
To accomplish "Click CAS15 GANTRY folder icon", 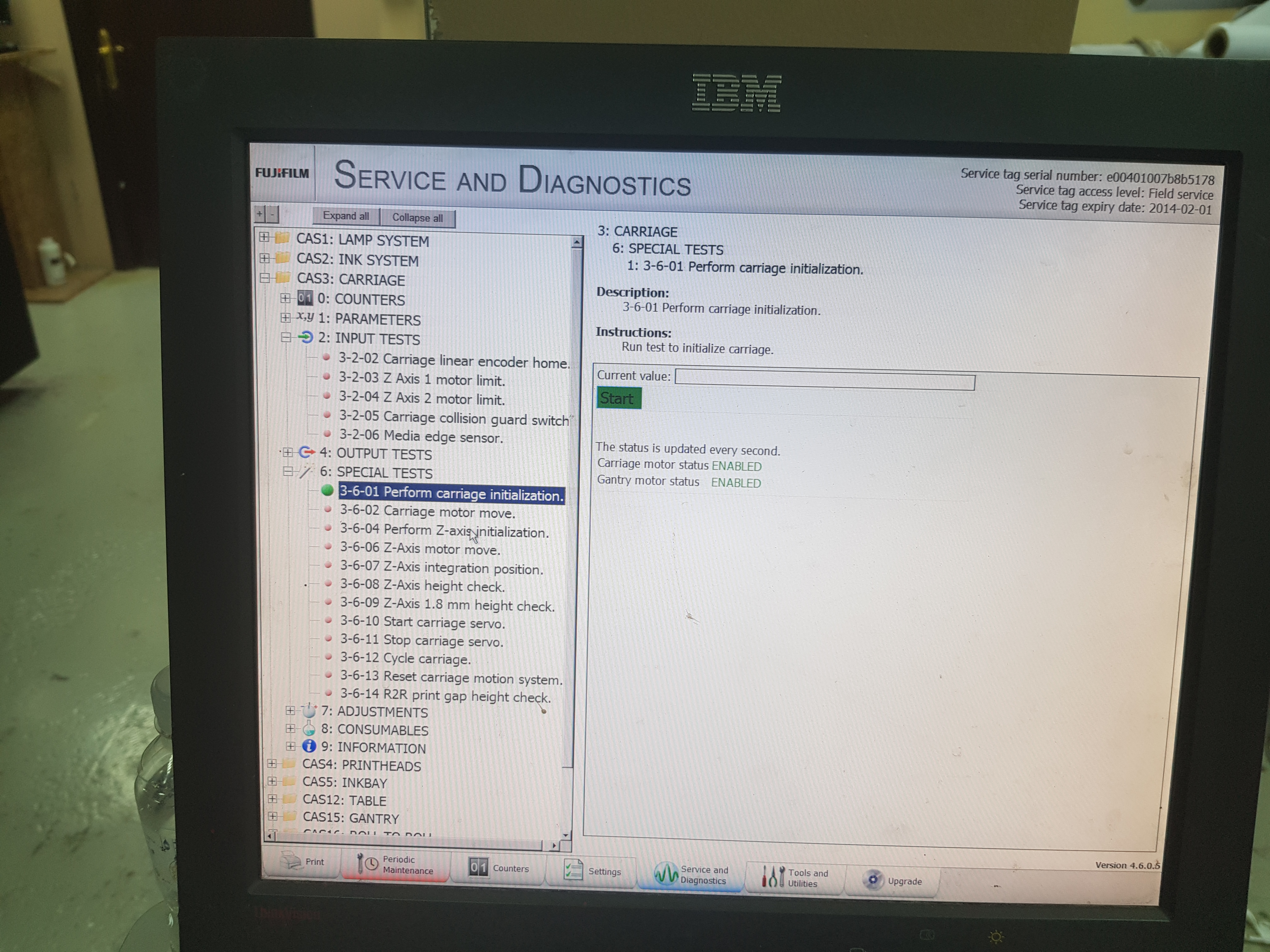I will tap(289, 817).
